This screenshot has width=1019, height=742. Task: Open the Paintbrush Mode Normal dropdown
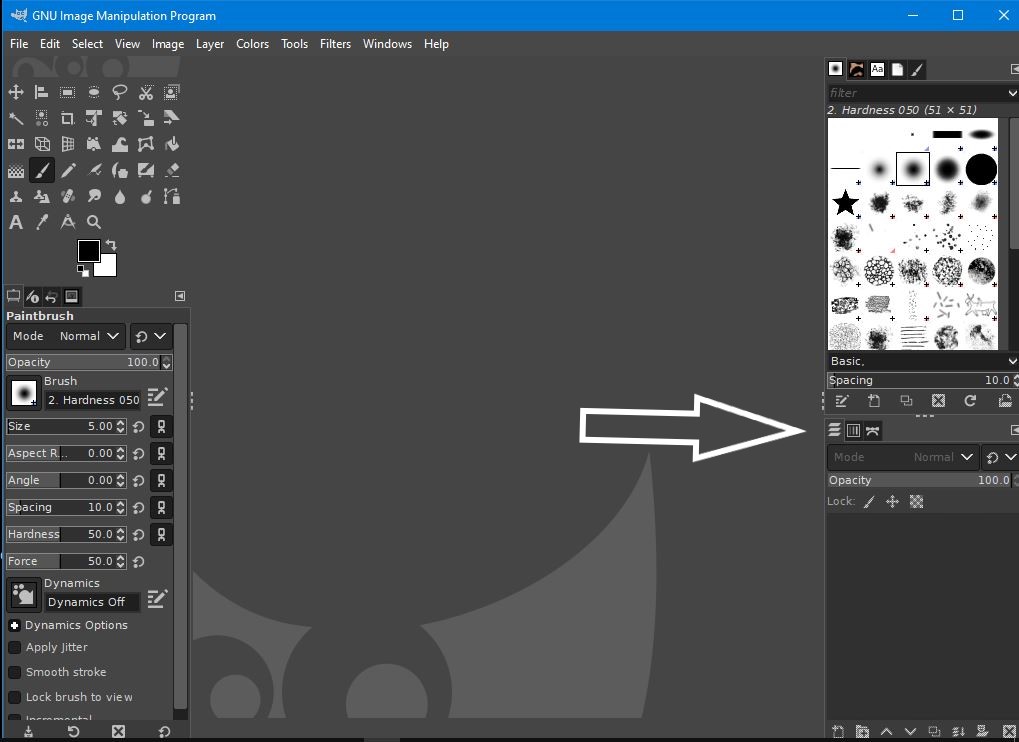(66, 336)
